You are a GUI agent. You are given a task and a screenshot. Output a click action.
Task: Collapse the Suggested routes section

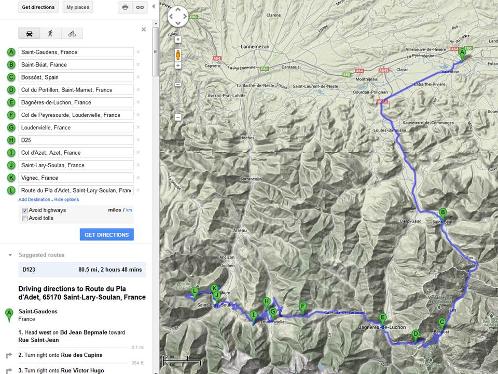[x=10, y=255]
